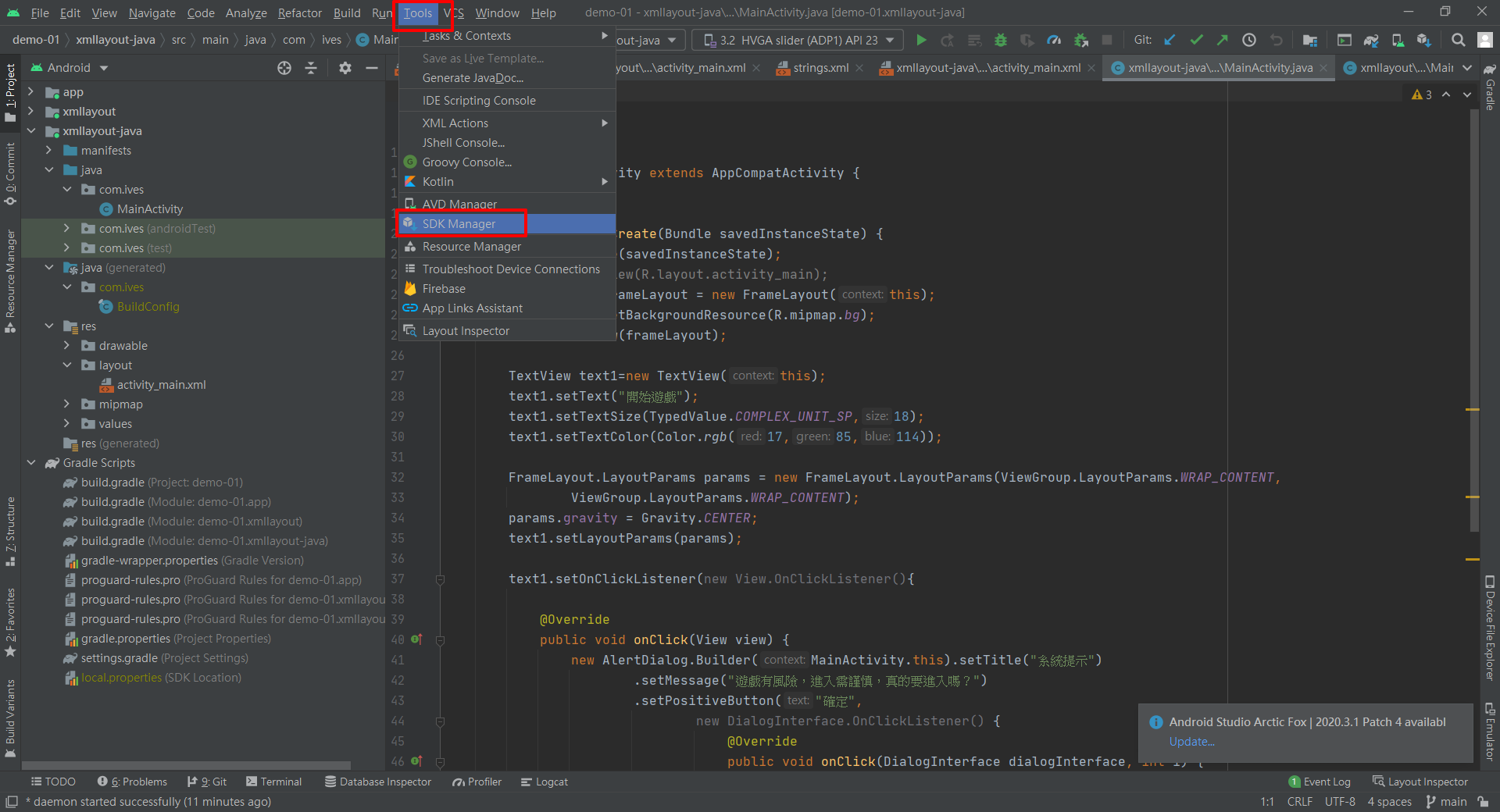Open the Event Log button
Screen dimensions: 1500x812
pos(1319,782)
